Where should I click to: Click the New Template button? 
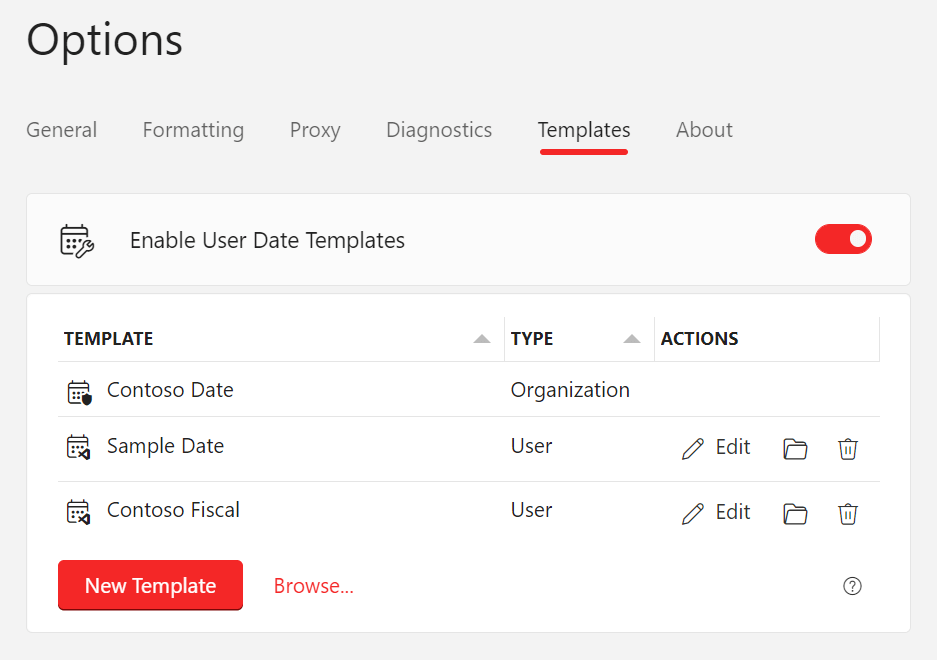(x=151, y=585)
